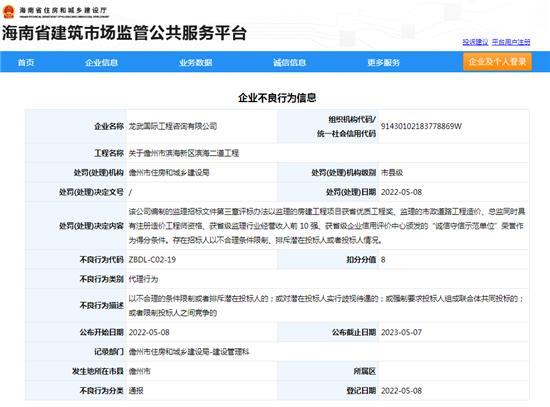Select project name 关于儋州市滨海新区滨海二道工程
The width and height of the screenshot is (550, 407).
183,153
